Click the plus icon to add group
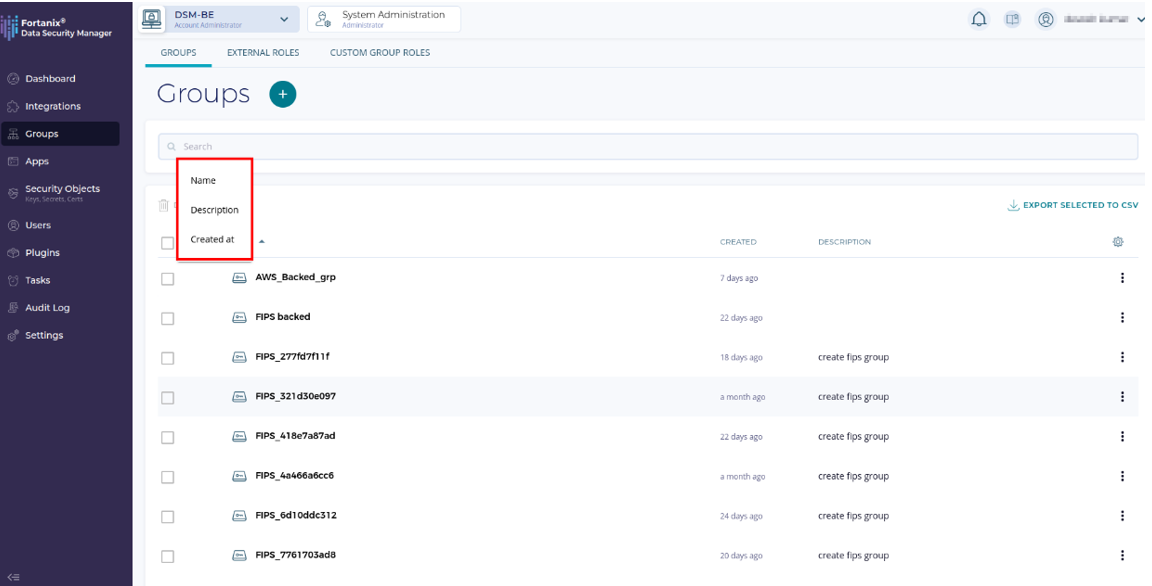The height and width of the screenshot is (586, 1152). point(282,94)
